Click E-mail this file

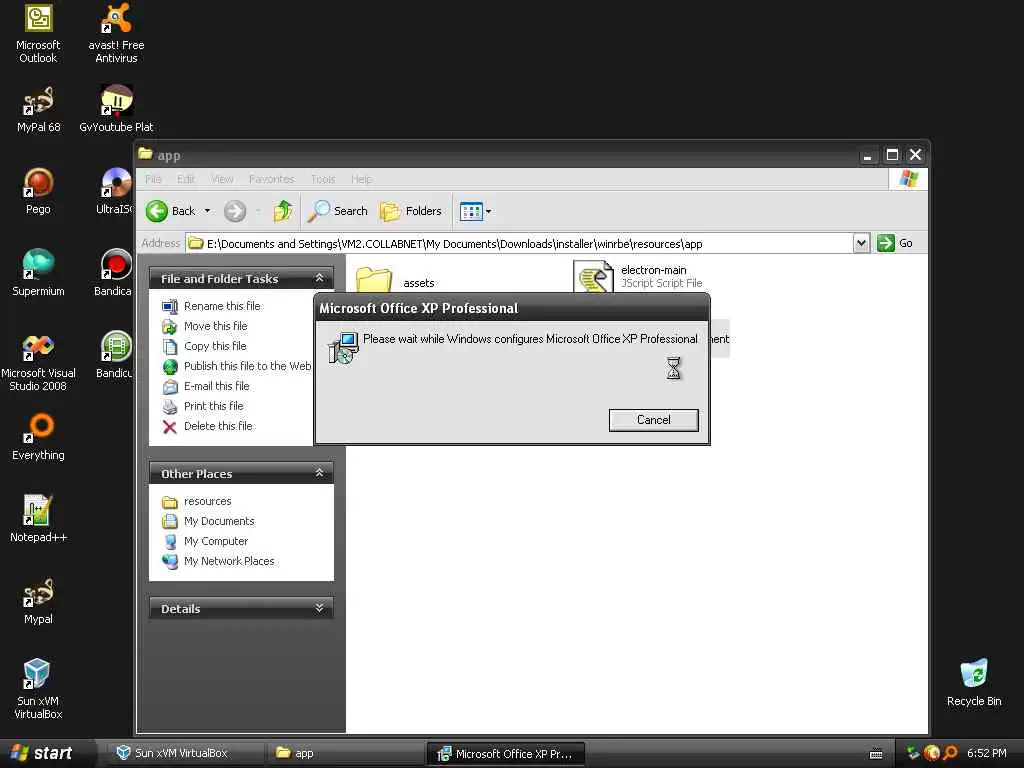click(x=206, y=386)
